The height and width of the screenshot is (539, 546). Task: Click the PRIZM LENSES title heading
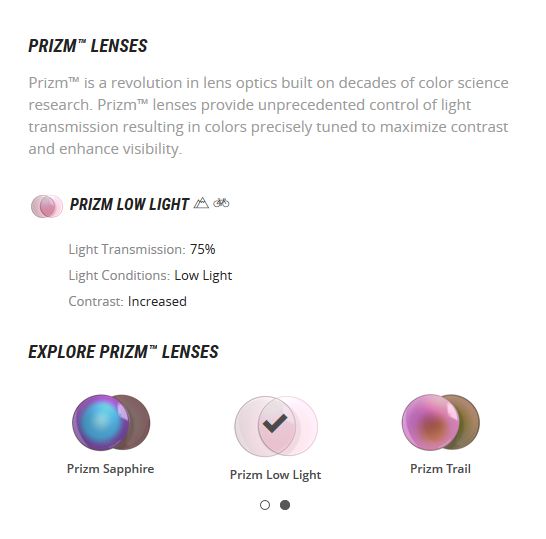click(x=88, y=46)
